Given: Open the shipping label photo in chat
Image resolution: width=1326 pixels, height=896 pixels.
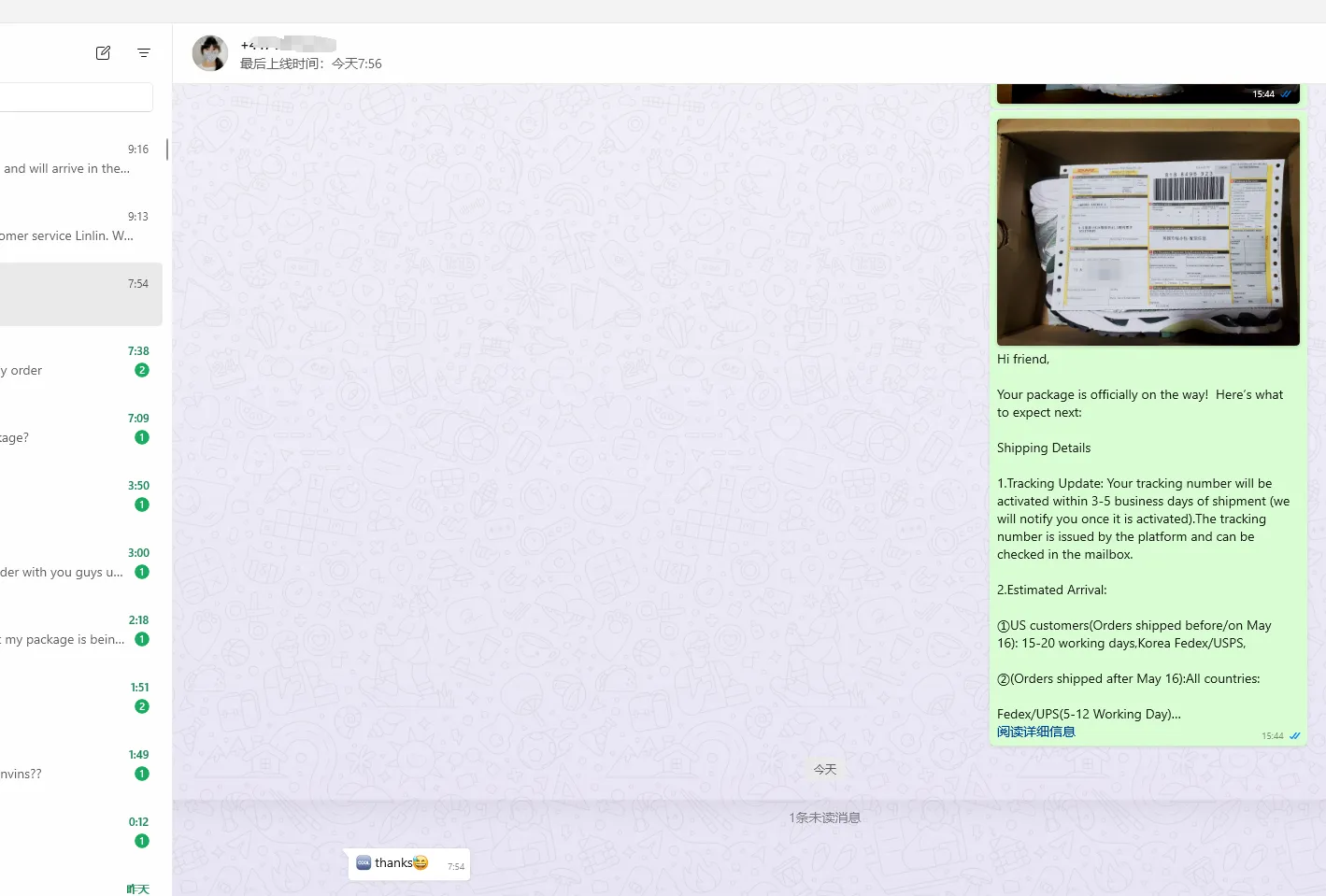Looking at the screenshot, I should click(1148, 232).
